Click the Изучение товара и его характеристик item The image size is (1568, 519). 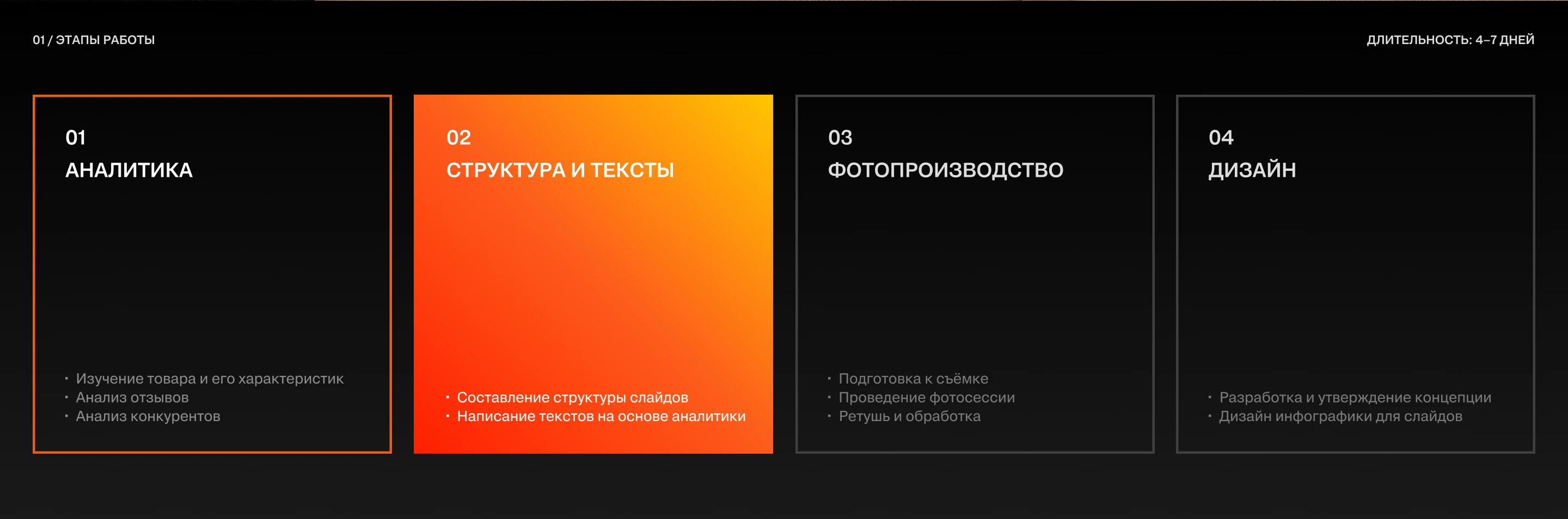209,378
